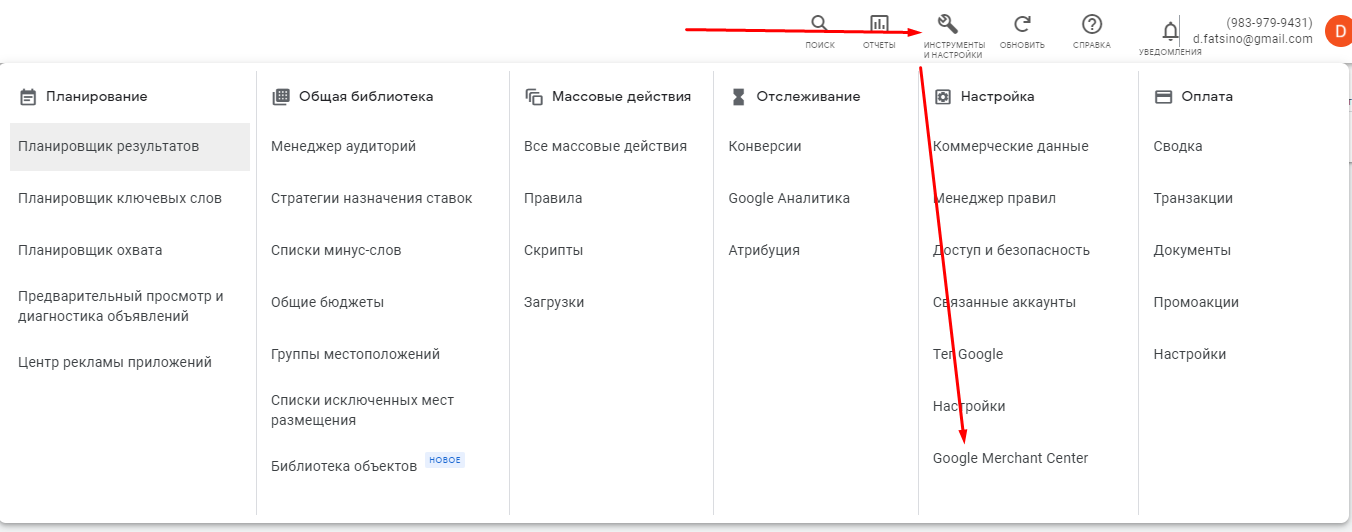Open Транзакции in billing column

tap(1193, 199)
